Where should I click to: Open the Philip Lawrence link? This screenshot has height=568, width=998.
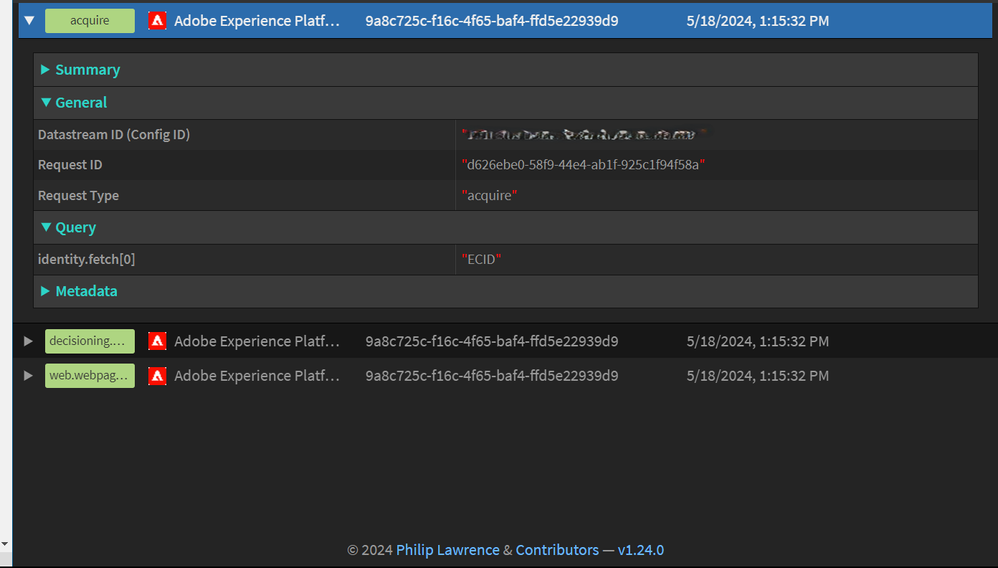447,550
